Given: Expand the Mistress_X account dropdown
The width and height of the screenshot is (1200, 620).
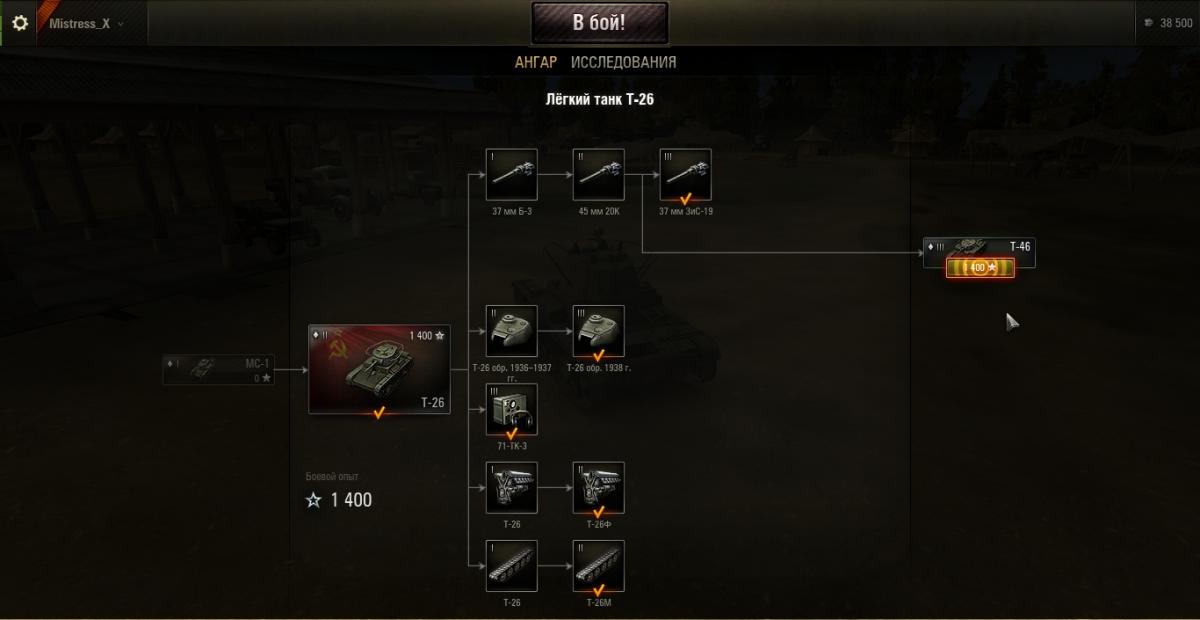Looking at the screenshot, I should click(87, 23).
